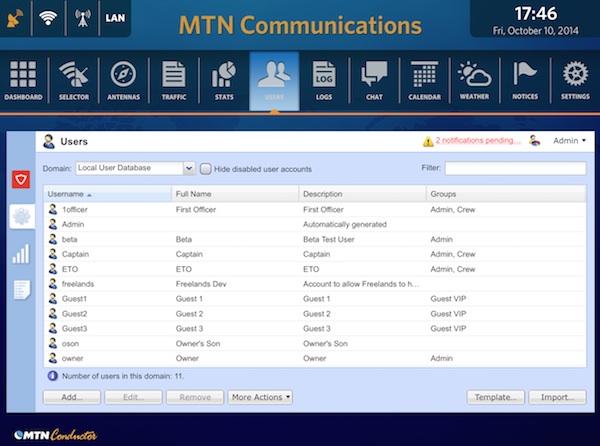Image resolution: width=600 pixels, height=446 pixels.
Task: Click the Import... button
Action: (557, 397)
